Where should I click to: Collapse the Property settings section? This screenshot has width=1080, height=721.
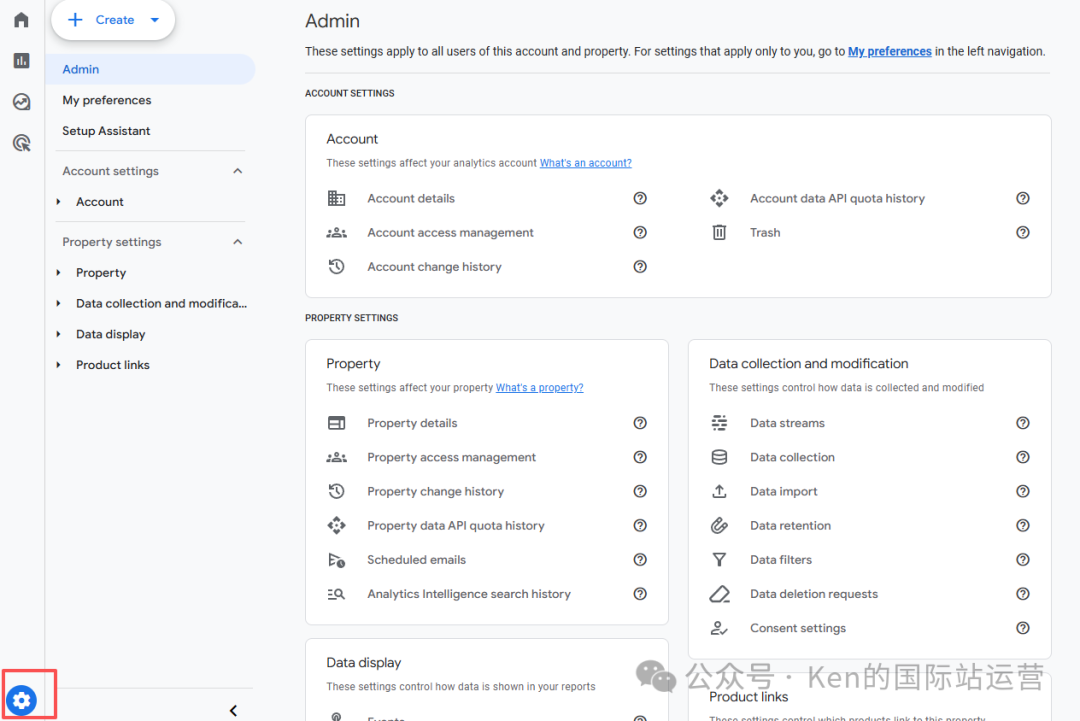pyautogui.click(x=238, y=242)
